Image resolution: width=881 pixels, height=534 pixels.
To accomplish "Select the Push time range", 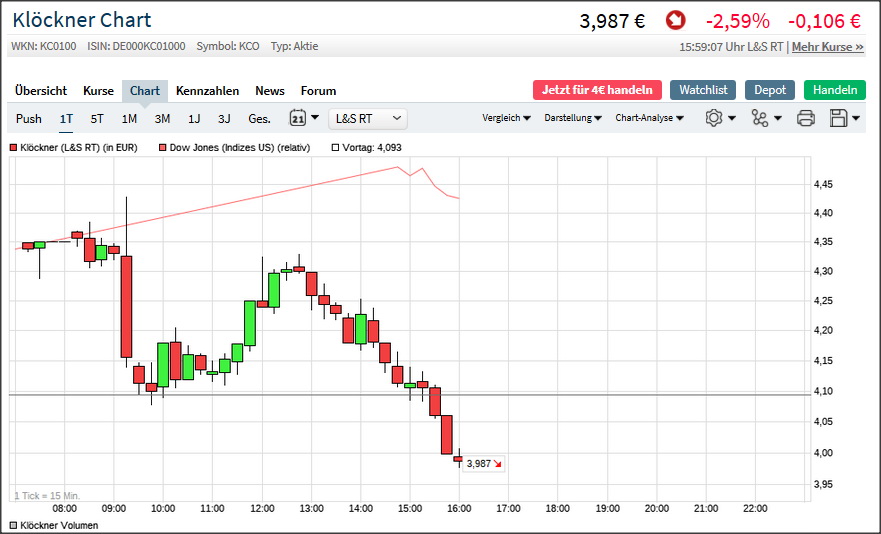I will click(29, 119).
